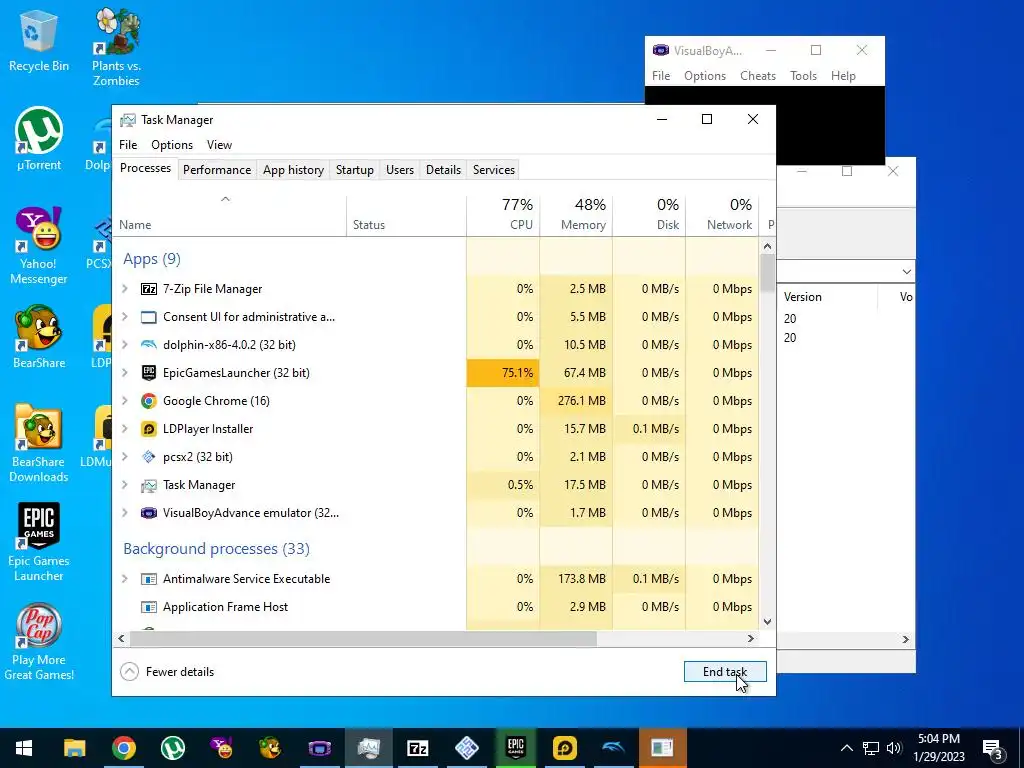The image size is (1024, 768).
Task: Click the dolphin-x86-4.0.2 process icon
Action: [x=149, y=345]
